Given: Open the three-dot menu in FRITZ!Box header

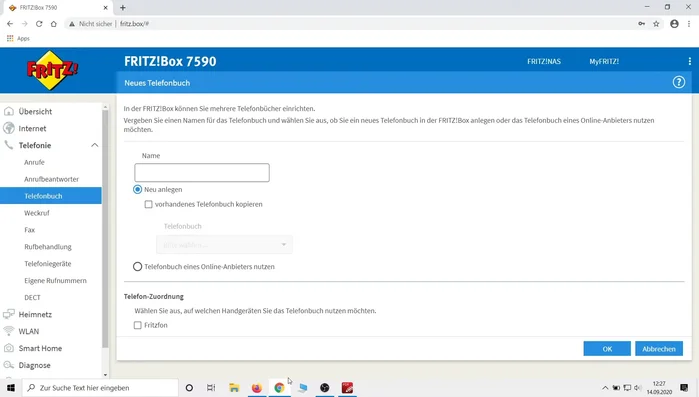Looking at the screenshot, I should [690, 61].
